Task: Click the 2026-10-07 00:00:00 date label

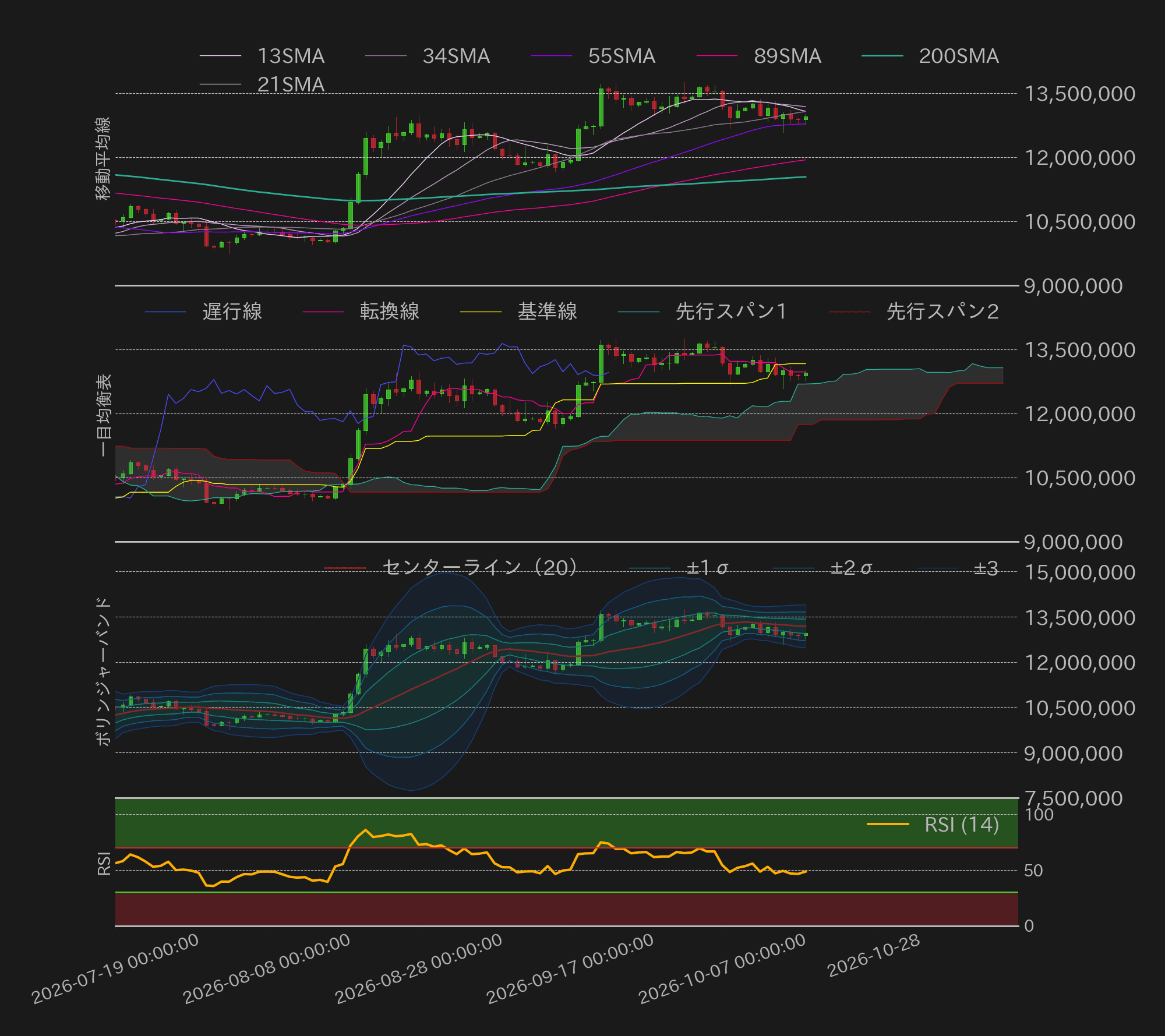Action: pos(722,970)
